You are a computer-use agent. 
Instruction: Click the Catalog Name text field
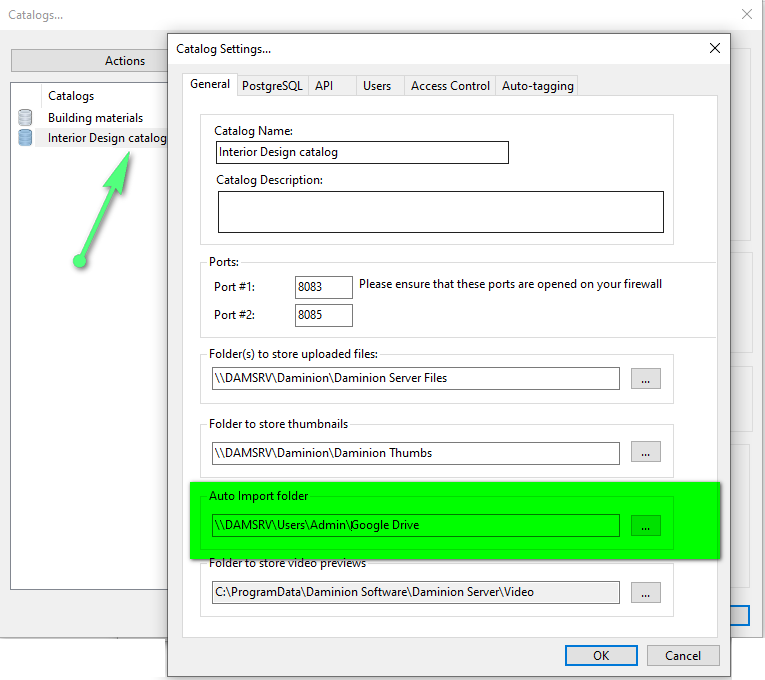point(362,152)
